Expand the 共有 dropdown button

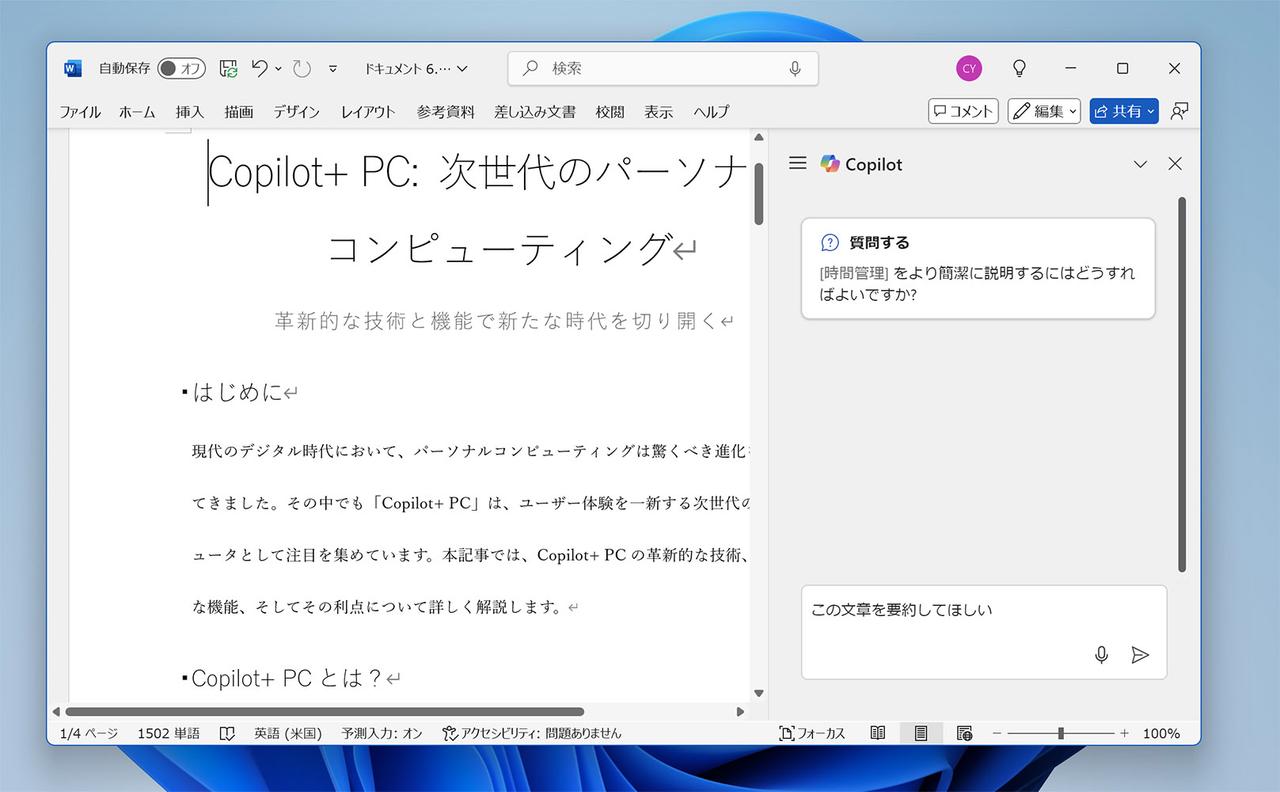[x=1150, y=111]
